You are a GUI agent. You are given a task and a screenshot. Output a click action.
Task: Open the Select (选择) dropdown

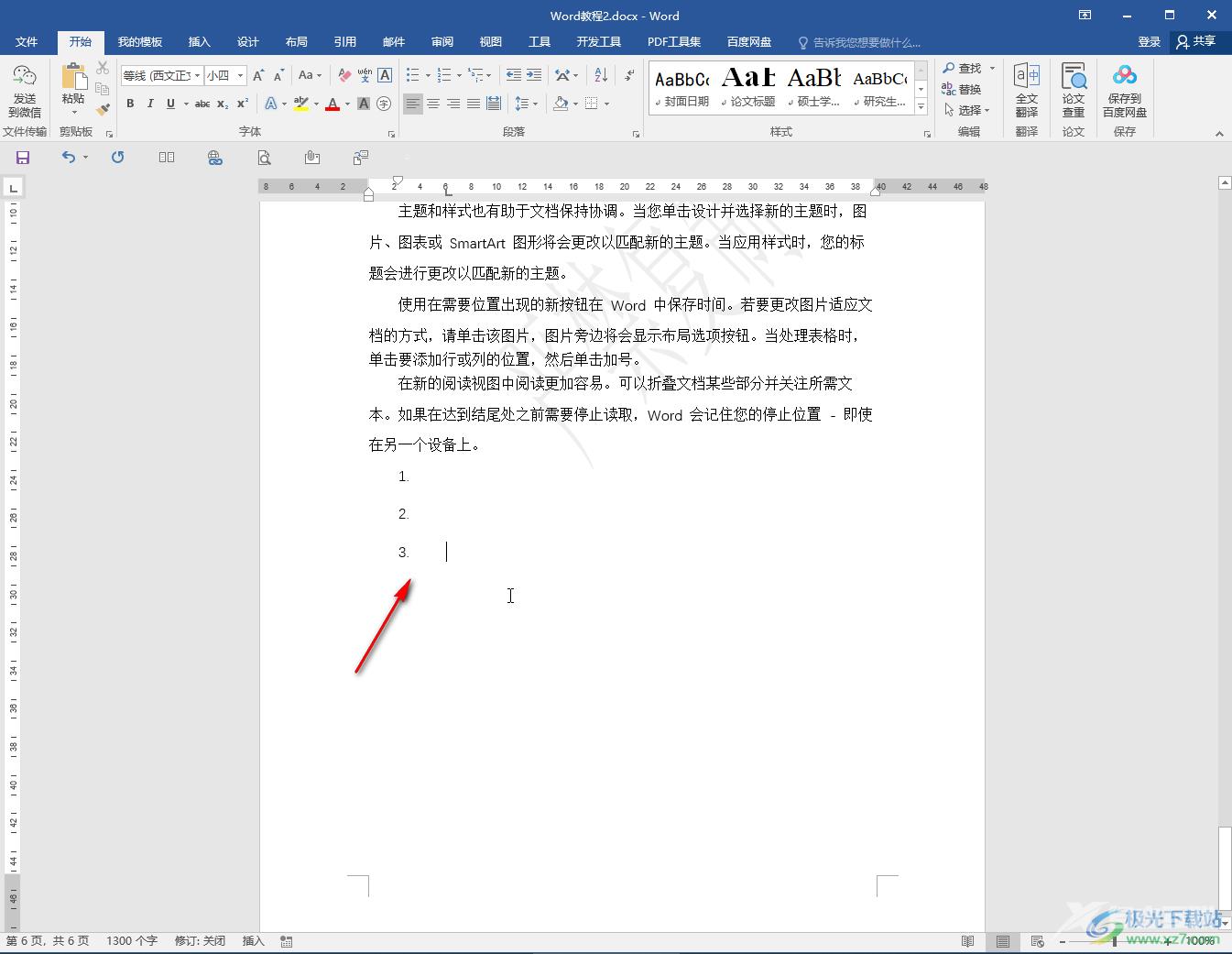pyautogui.click(x=967, y=110)
